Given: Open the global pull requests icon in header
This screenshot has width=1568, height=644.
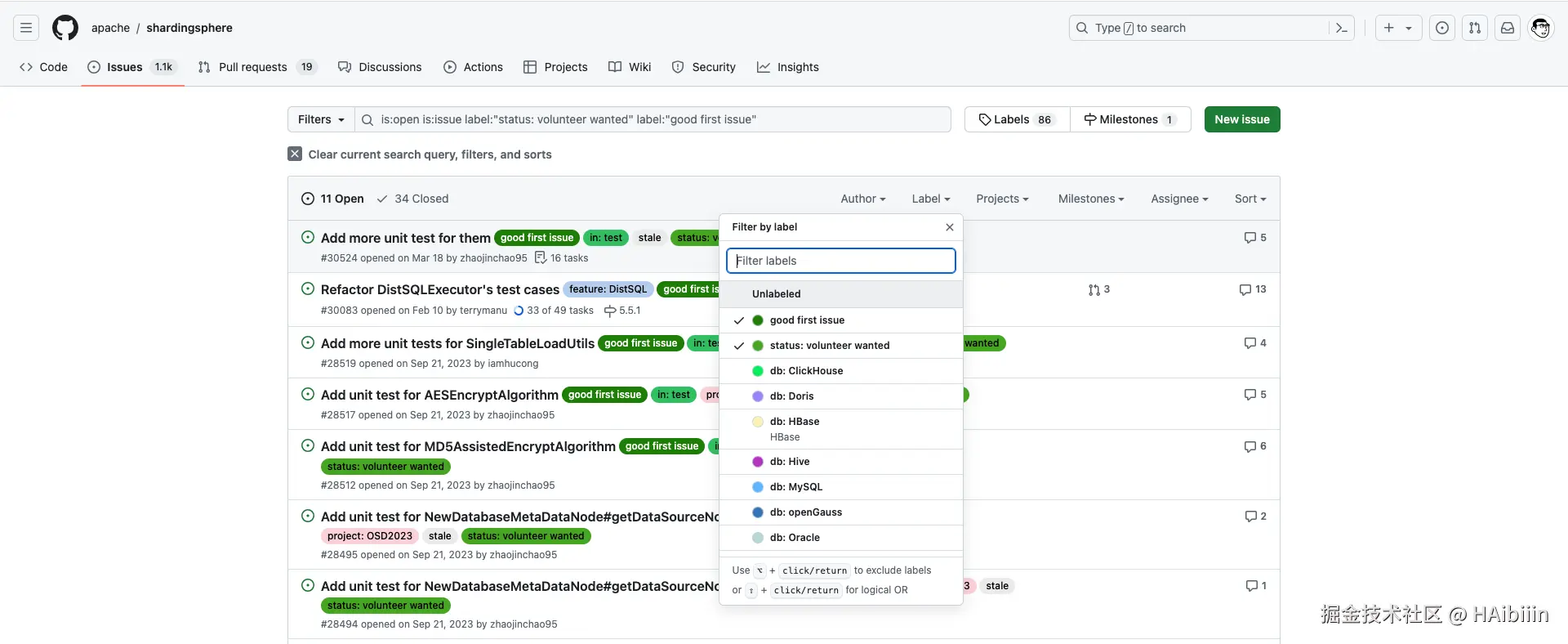Looking at the screenshot, I should [1475, 28].
